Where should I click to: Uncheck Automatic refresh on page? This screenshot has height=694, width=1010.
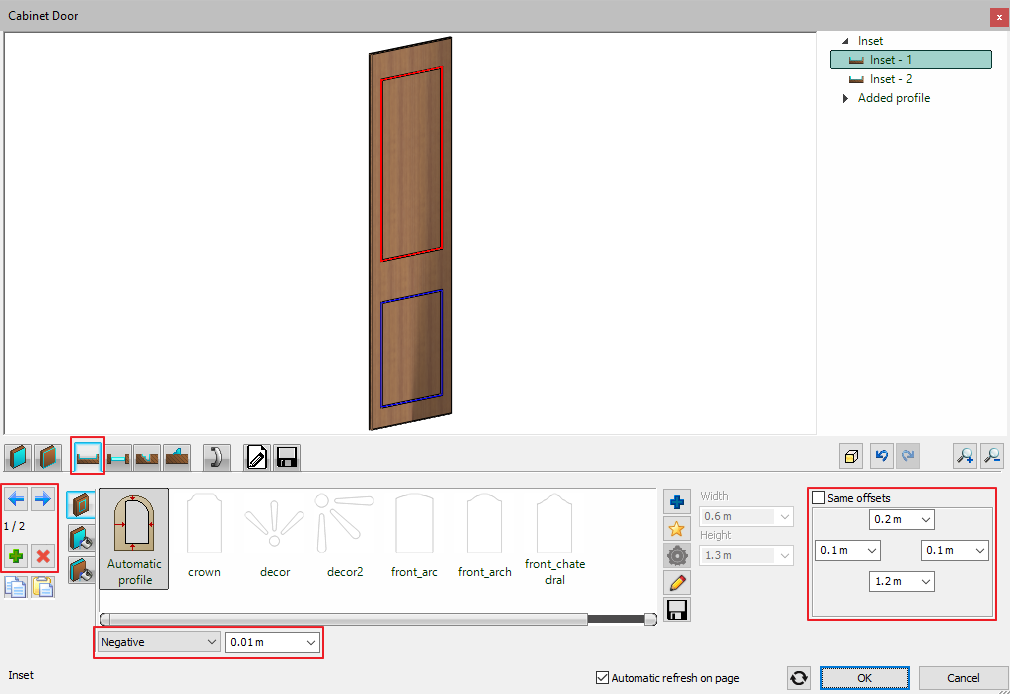tap(602, 677)
